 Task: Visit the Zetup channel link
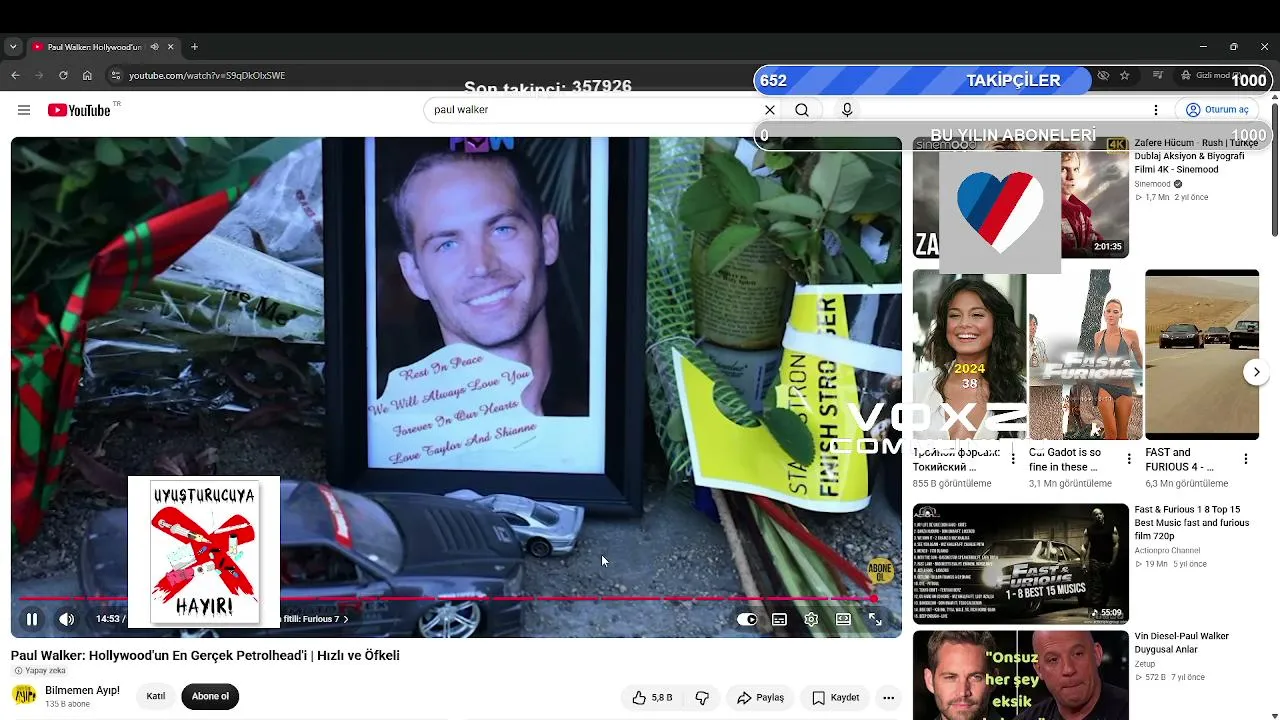1145,664
